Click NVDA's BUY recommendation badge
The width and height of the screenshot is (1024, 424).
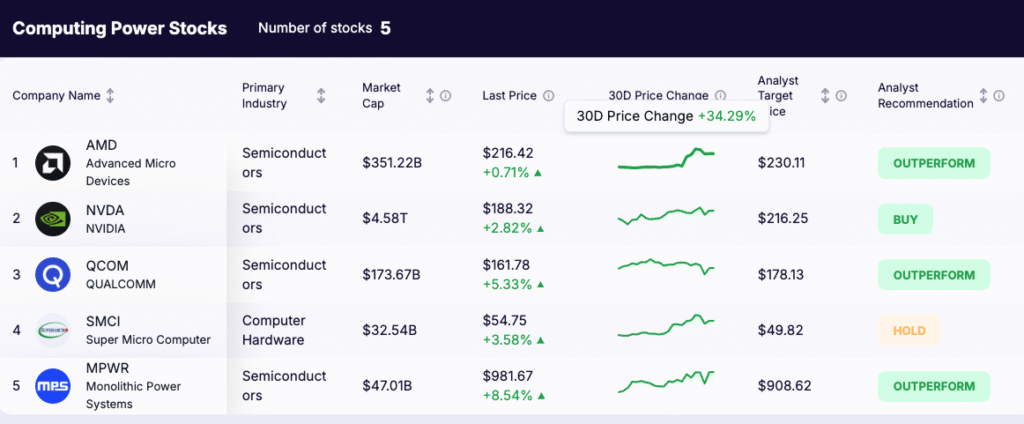click(x=905, y=220)
